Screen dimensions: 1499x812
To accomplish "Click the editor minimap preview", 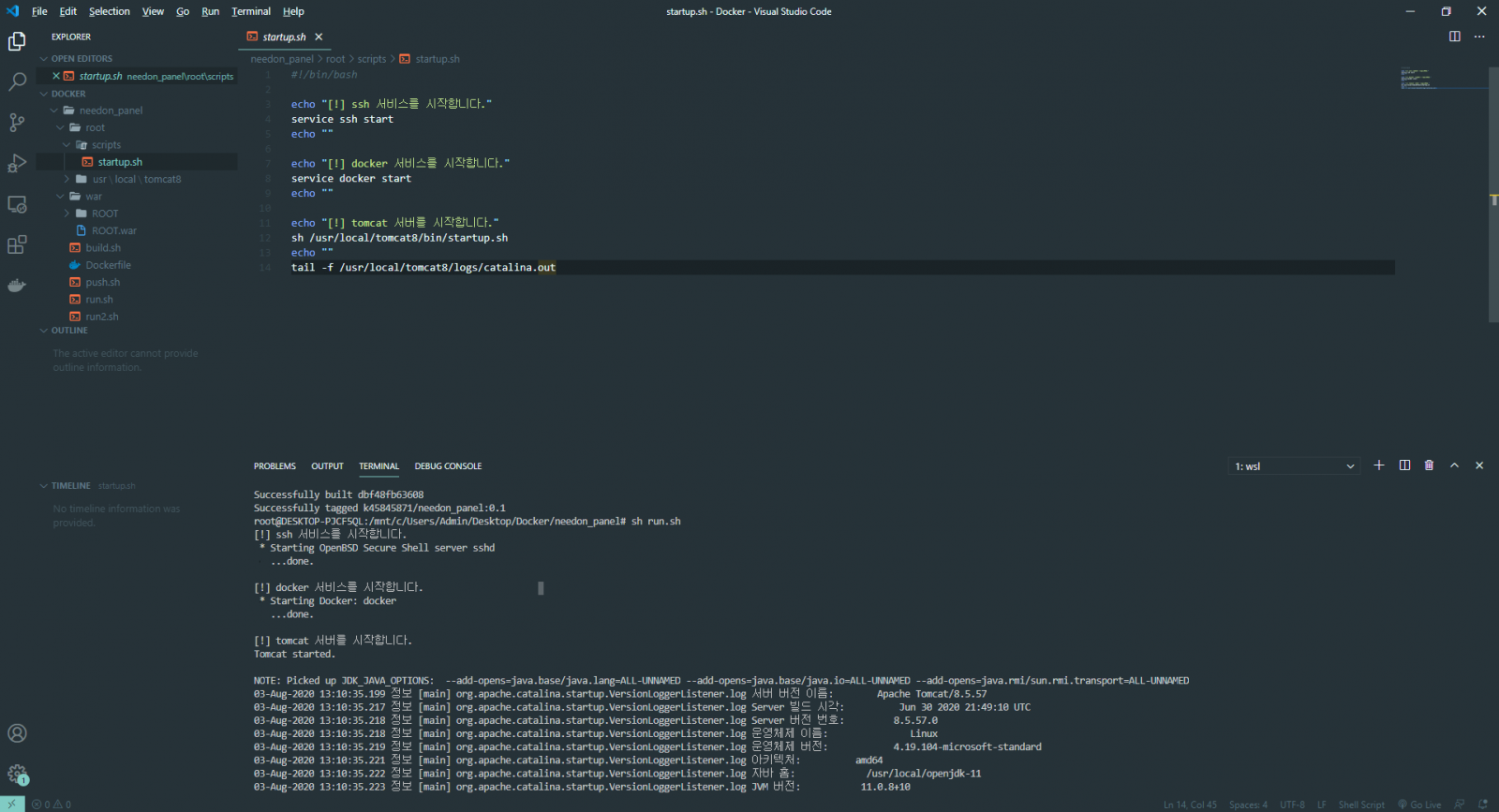I will 1418,79.
